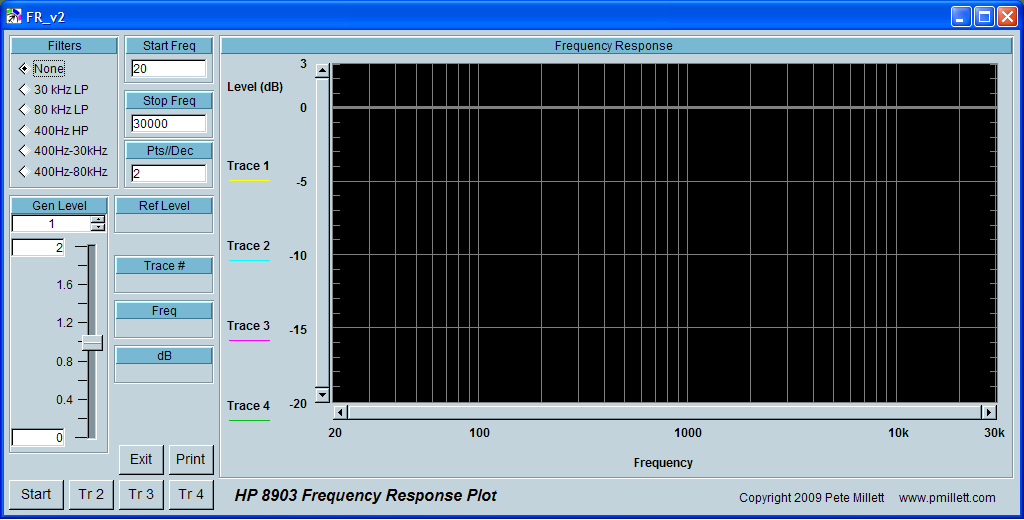Decrement Gen Level with the down arrow

click(97, 228)
